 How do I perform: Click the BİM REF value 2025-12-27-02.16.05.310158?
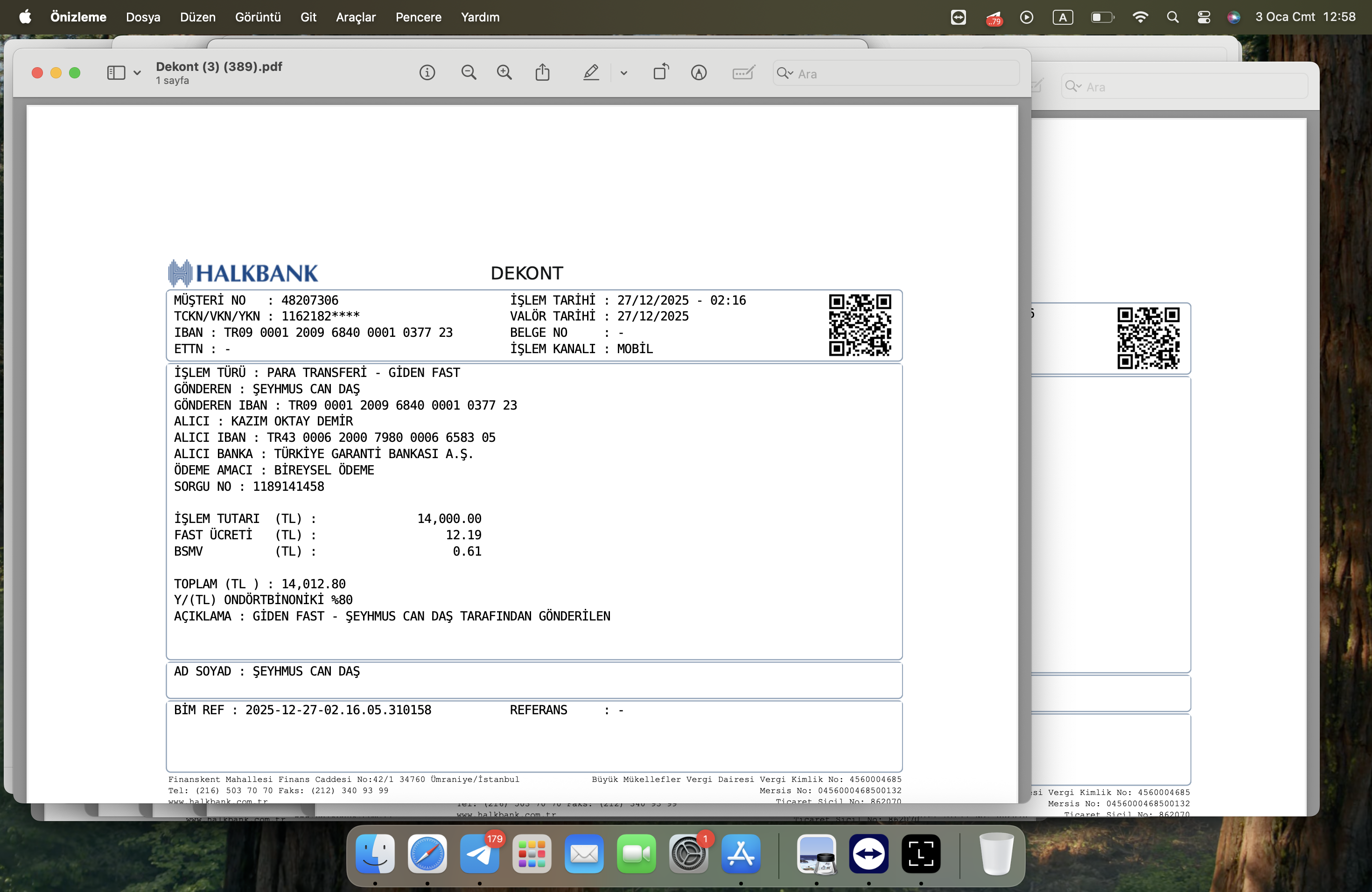(338, 710)
